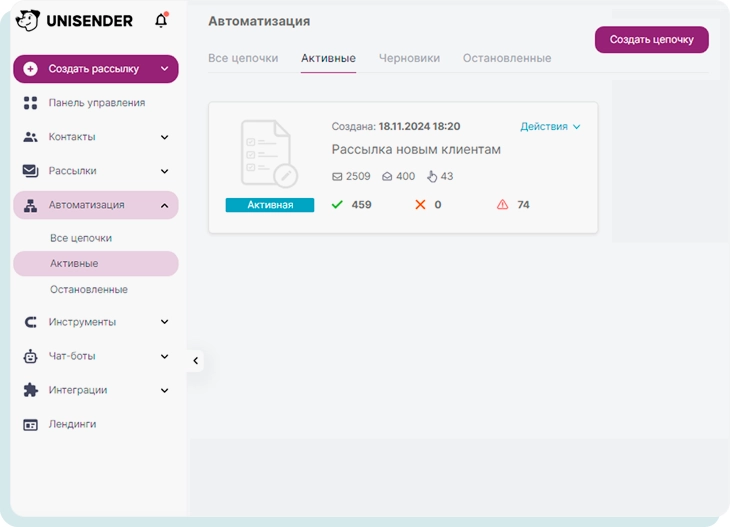730x527 pixels.
Task: Click the Автоматизация hierarchy icon
Action: tap(30, 205)
